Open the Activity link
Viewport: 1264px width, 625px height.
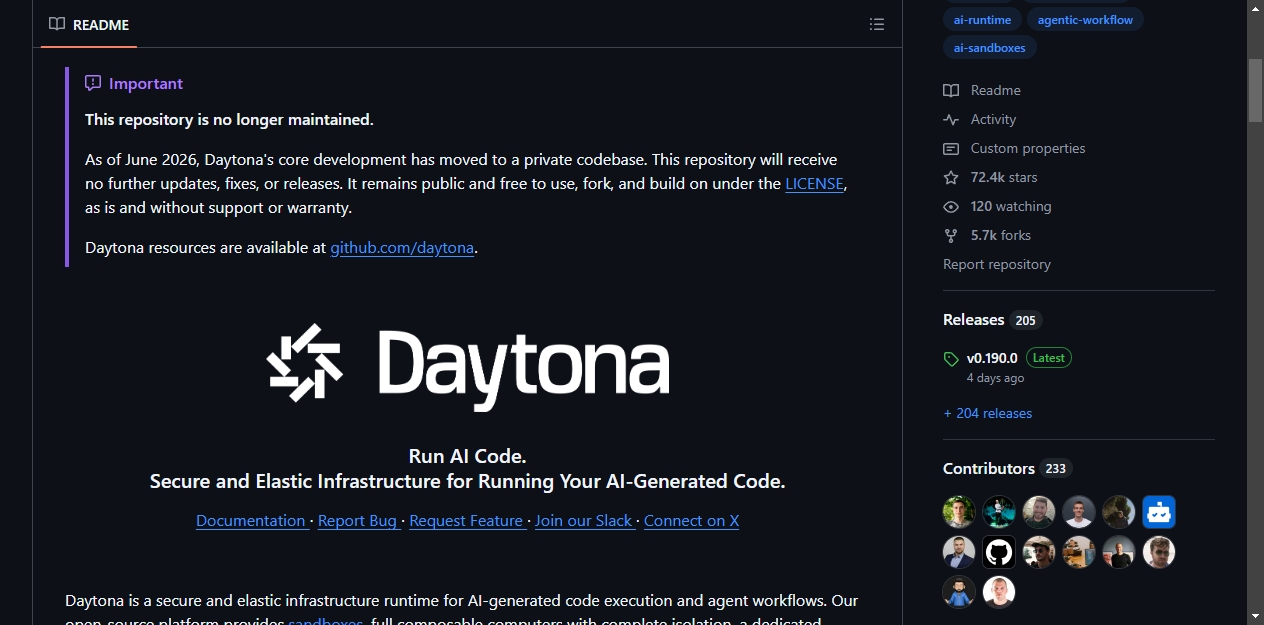click(993, 120)
